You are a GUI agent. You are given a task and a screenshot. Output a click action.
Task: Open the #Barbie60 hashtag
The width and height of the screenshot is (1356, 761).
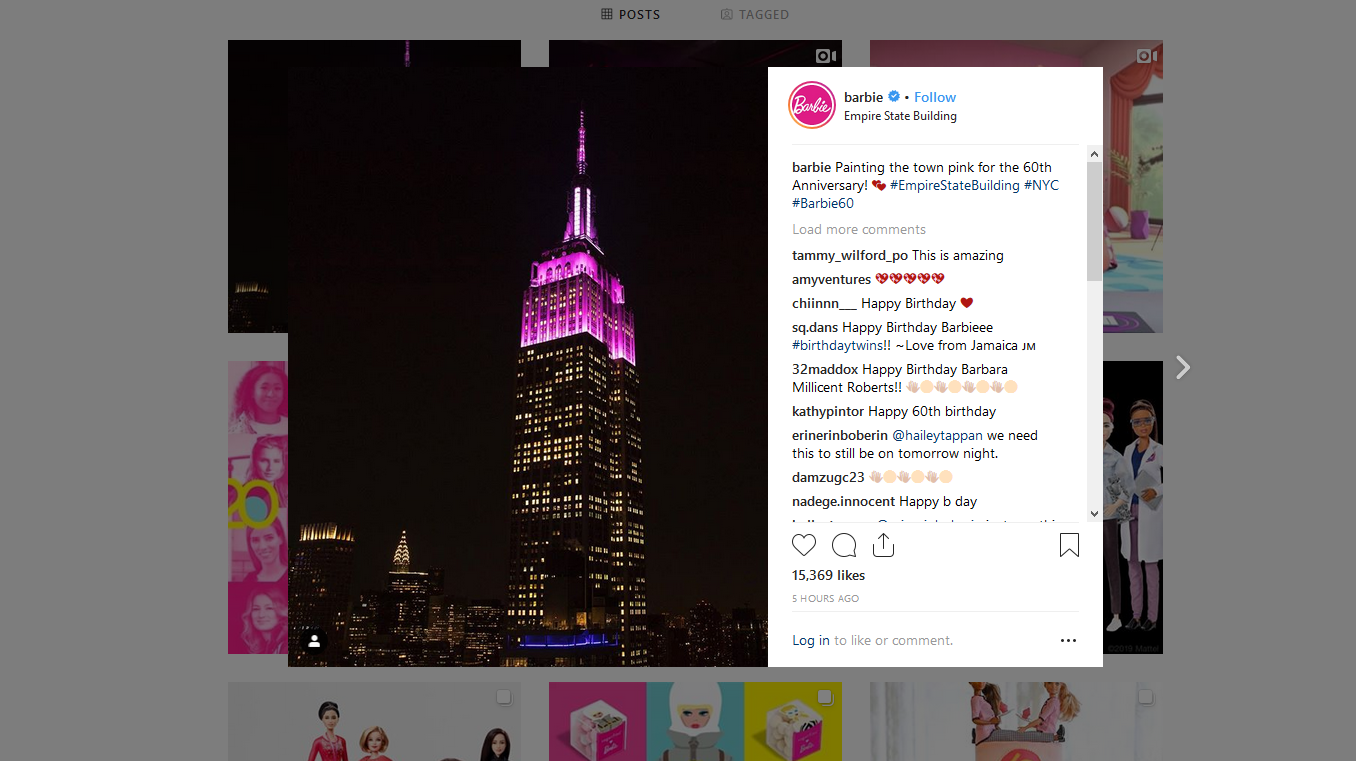pos(823,203)
